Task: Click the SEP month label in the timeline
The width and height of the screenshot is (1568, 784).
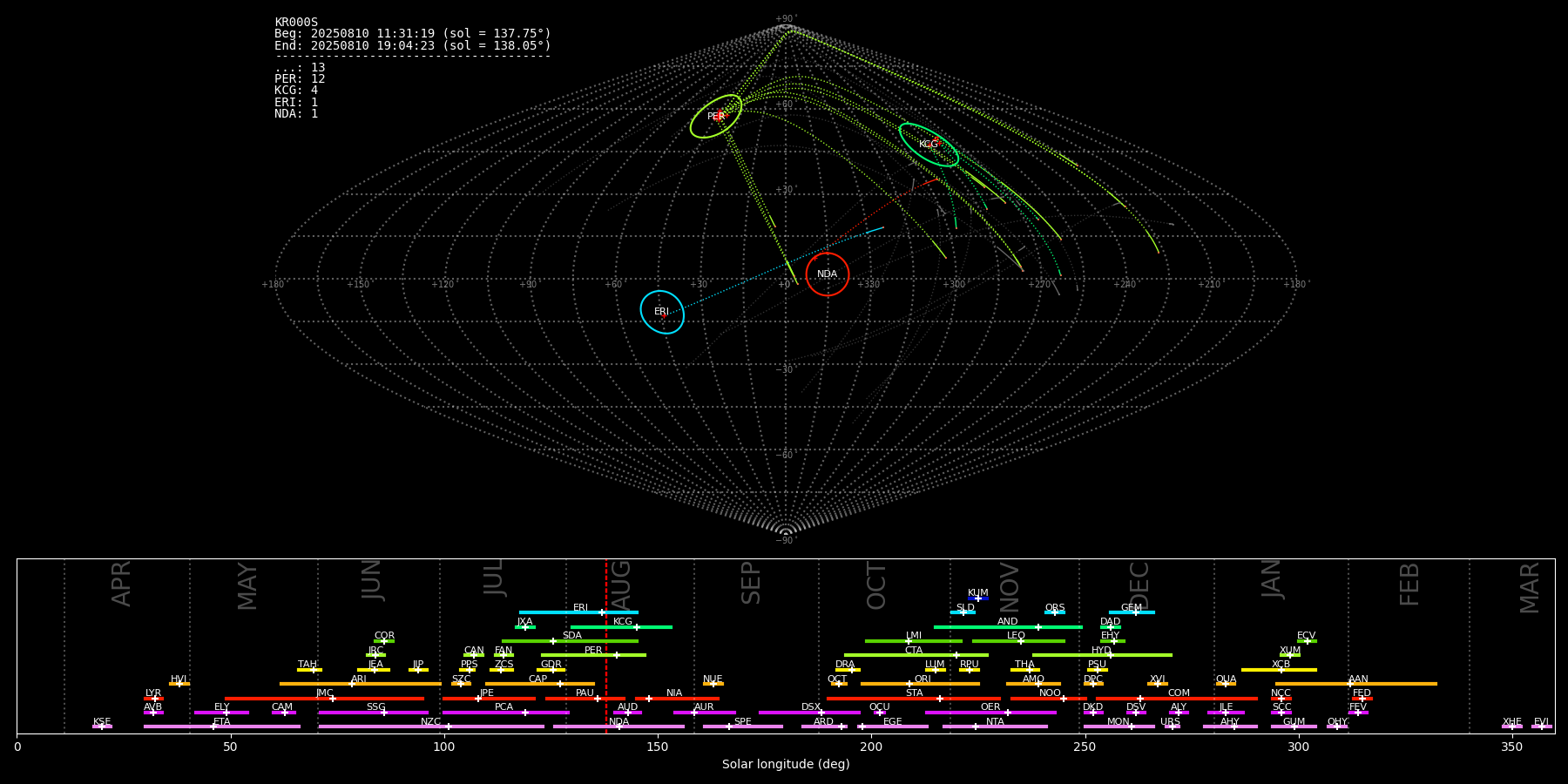Action: coord(751,583)
